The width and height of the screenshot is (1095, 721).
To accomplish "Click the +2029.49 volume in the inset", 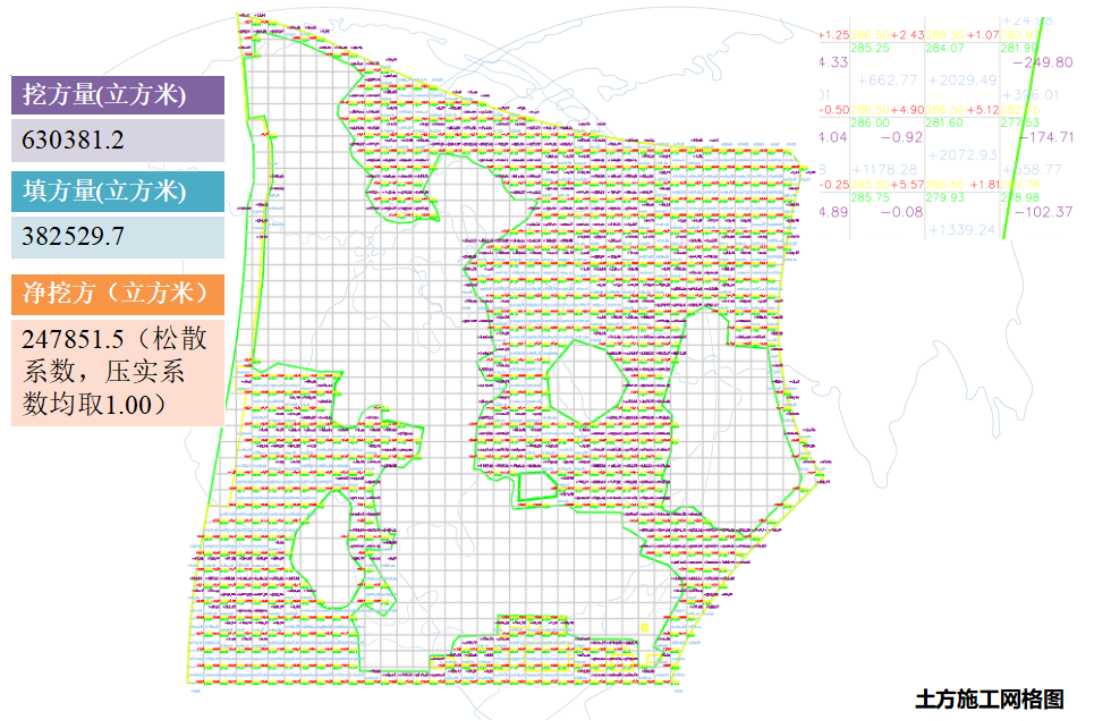I will pyautogui.click(x=962, y=80).
